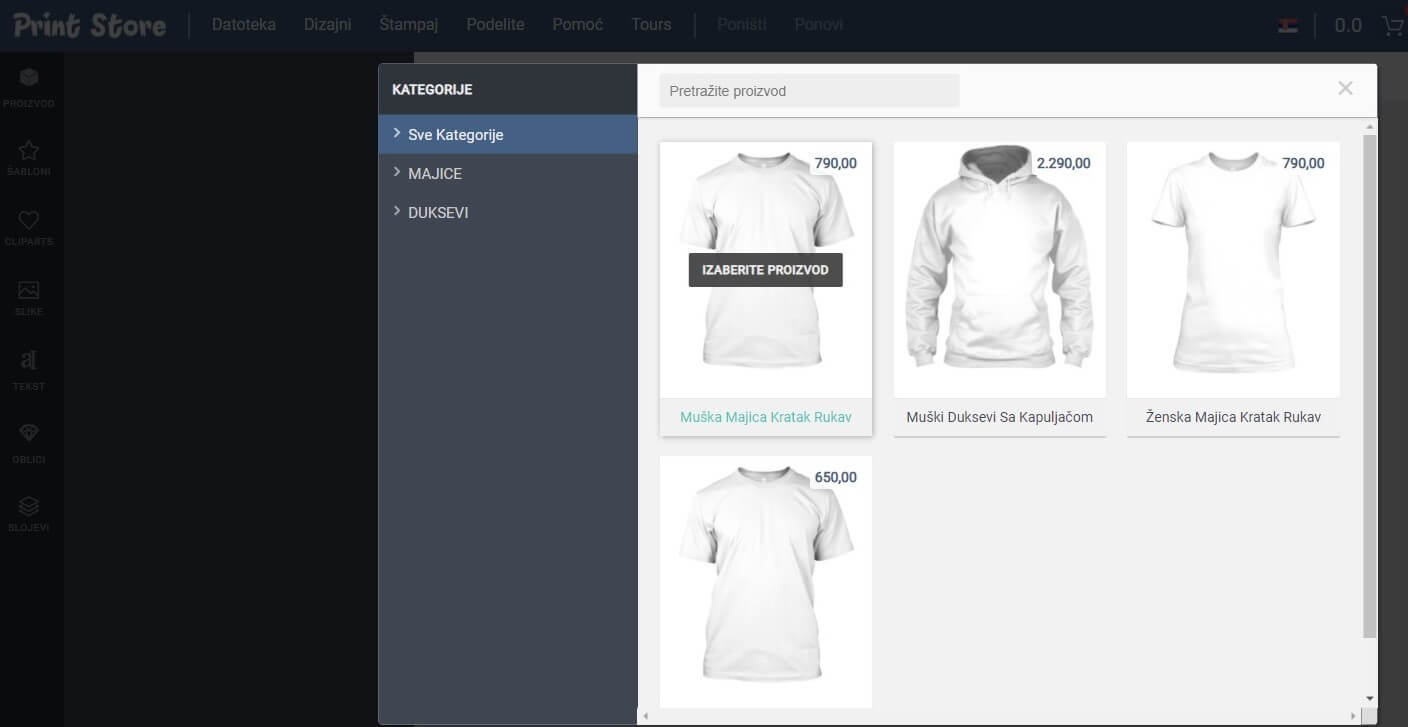The height and width of the screenshot is (727, 1408).
Task: Expand the Sve Kategorije chevron
Action: [397, 133]
